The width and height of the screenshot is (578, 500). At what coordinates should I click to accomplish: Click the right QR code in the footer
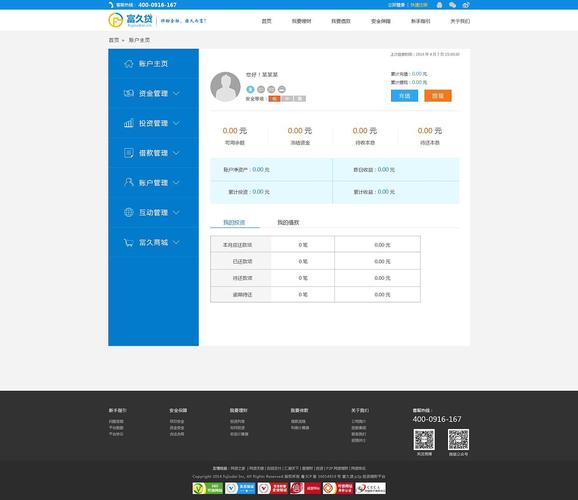pyautogui.click(x=459, y=440)
